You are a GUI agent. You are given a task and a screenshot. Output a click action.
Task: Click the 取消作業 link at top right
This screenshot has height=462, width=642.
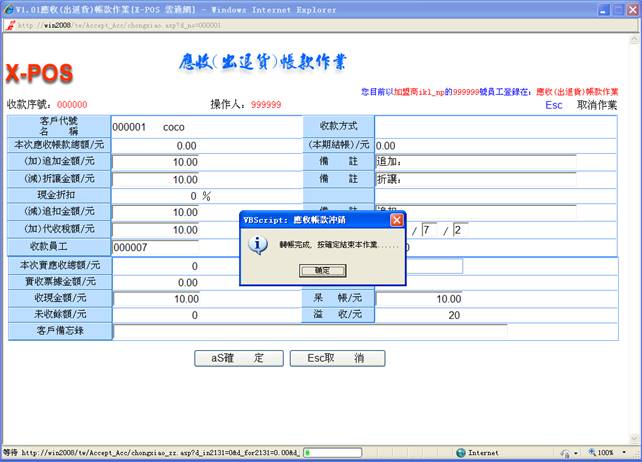pyautogui.click(x=597, y=104)
